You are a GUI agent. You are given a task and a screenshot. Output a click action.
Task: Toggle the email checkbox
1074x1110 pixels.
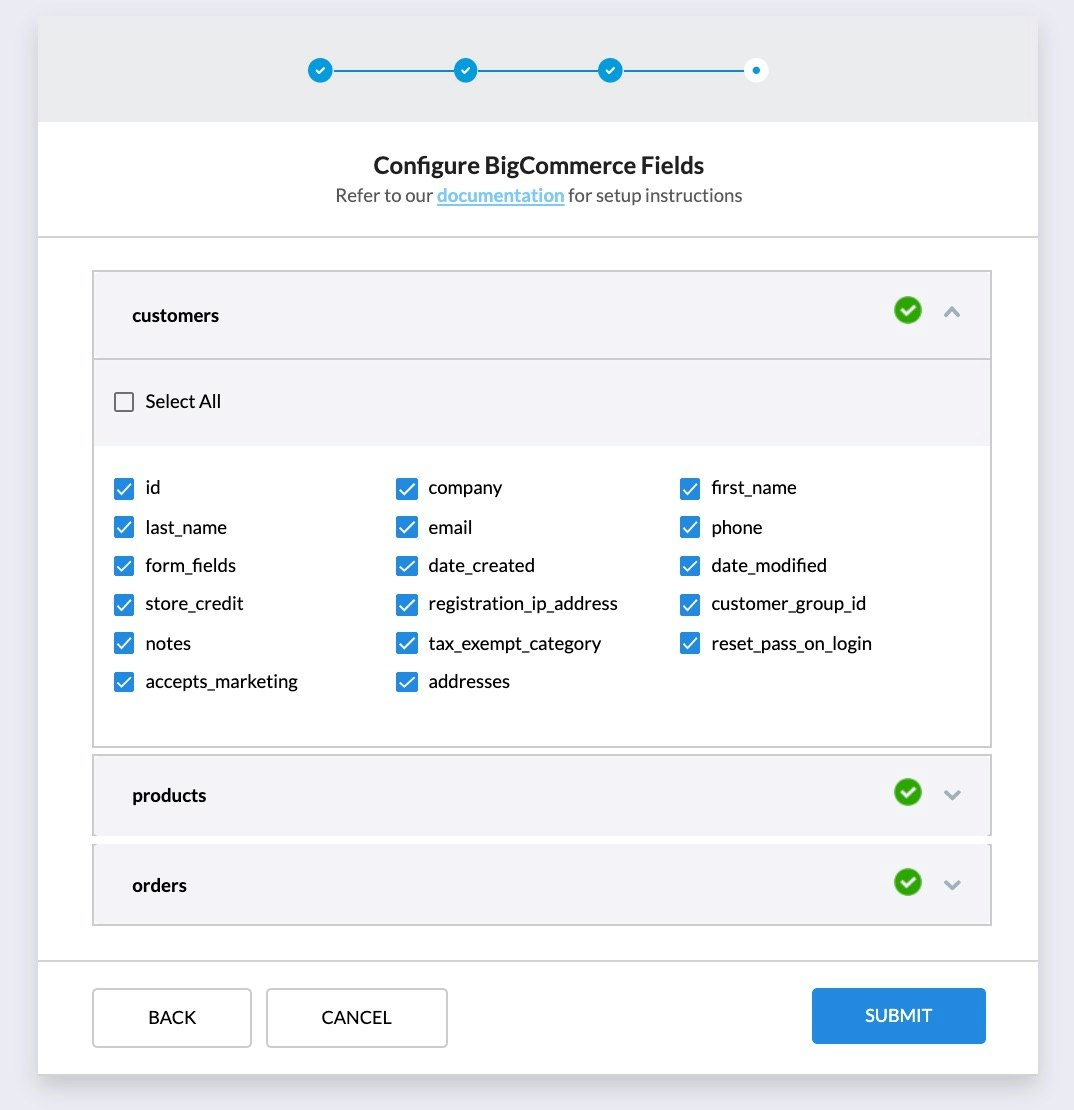(407, 527)
